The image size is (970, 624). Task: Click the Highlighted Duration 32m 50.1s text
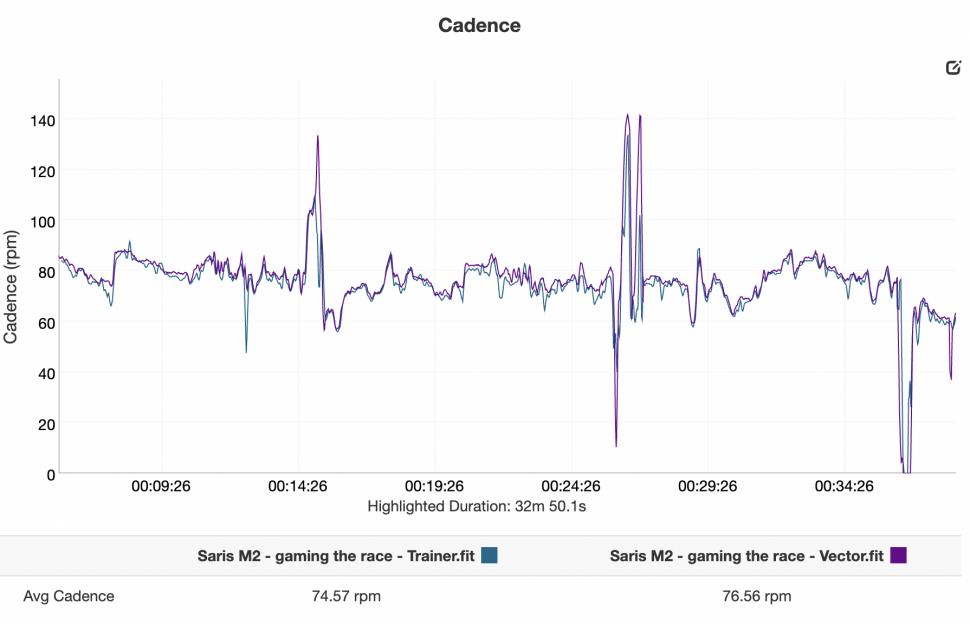coord(476,506)
